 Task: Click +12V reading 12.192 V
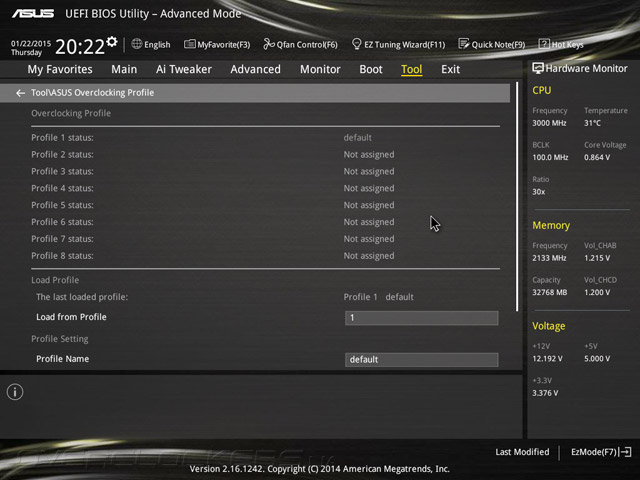click(x=547, y=359)
